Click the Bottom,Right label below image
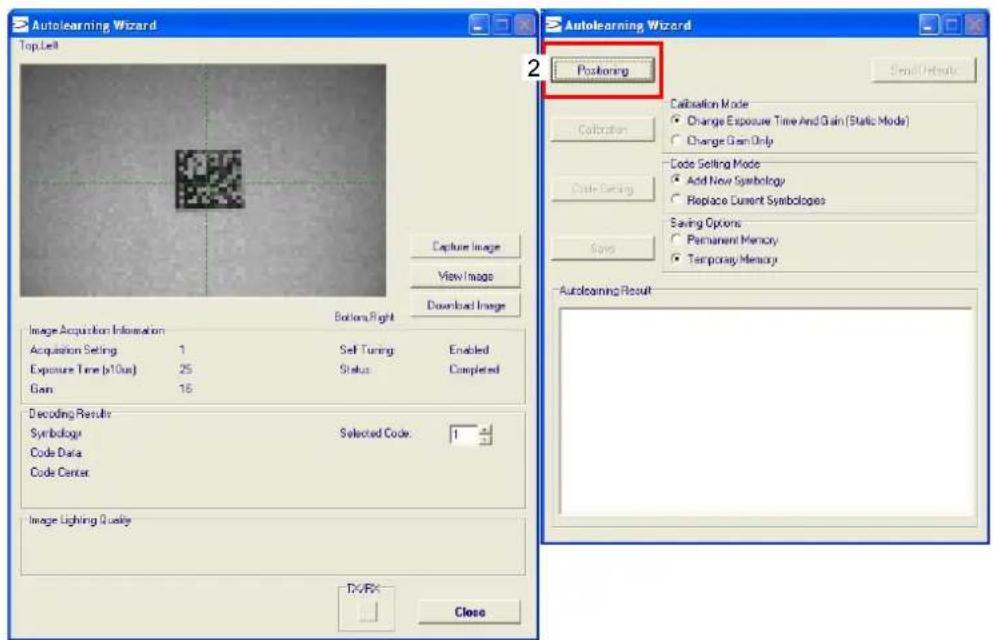The width and height of the screenshot is (993, 640). point(364,317)
